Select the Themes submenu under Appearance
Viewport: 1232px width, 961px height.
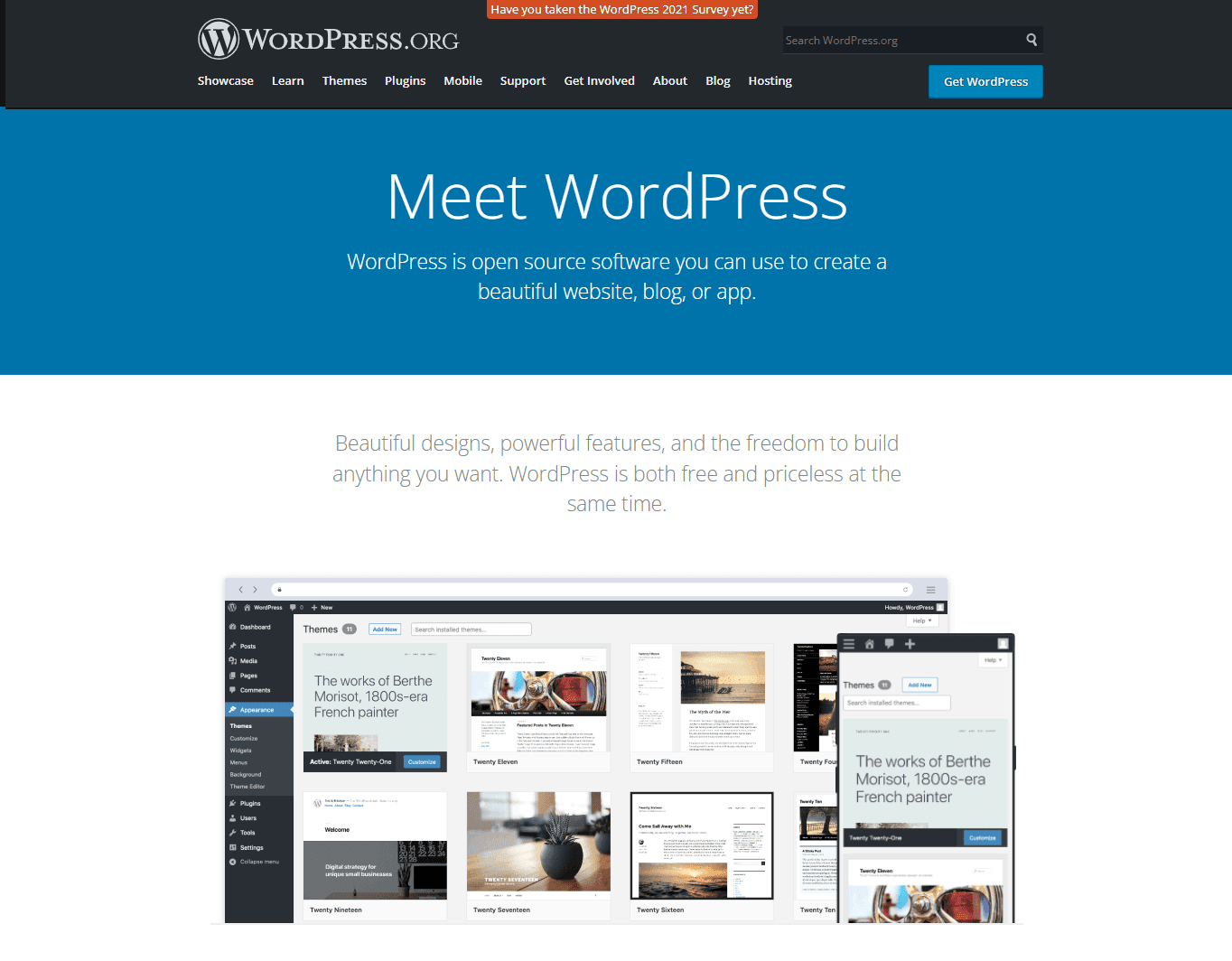[x=241, y=725]
